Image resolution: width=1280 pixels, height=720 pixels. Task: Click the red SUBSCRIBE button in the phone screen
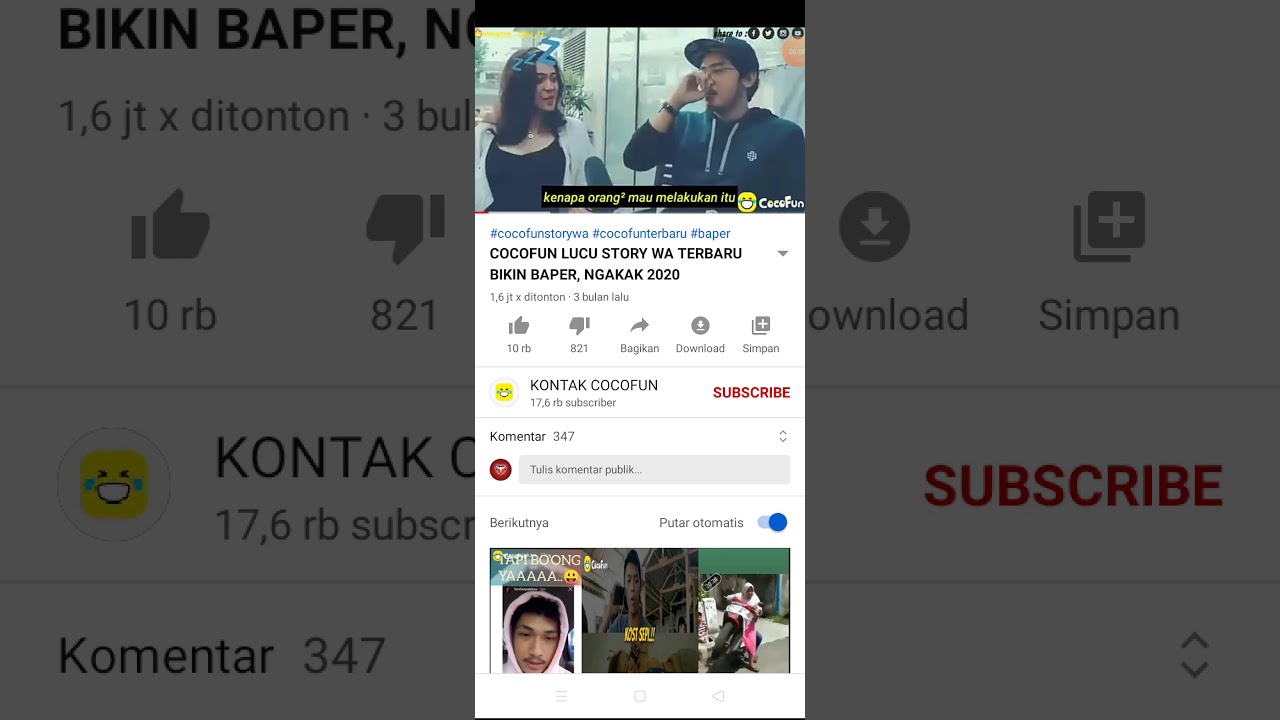[x=751, y=393]
